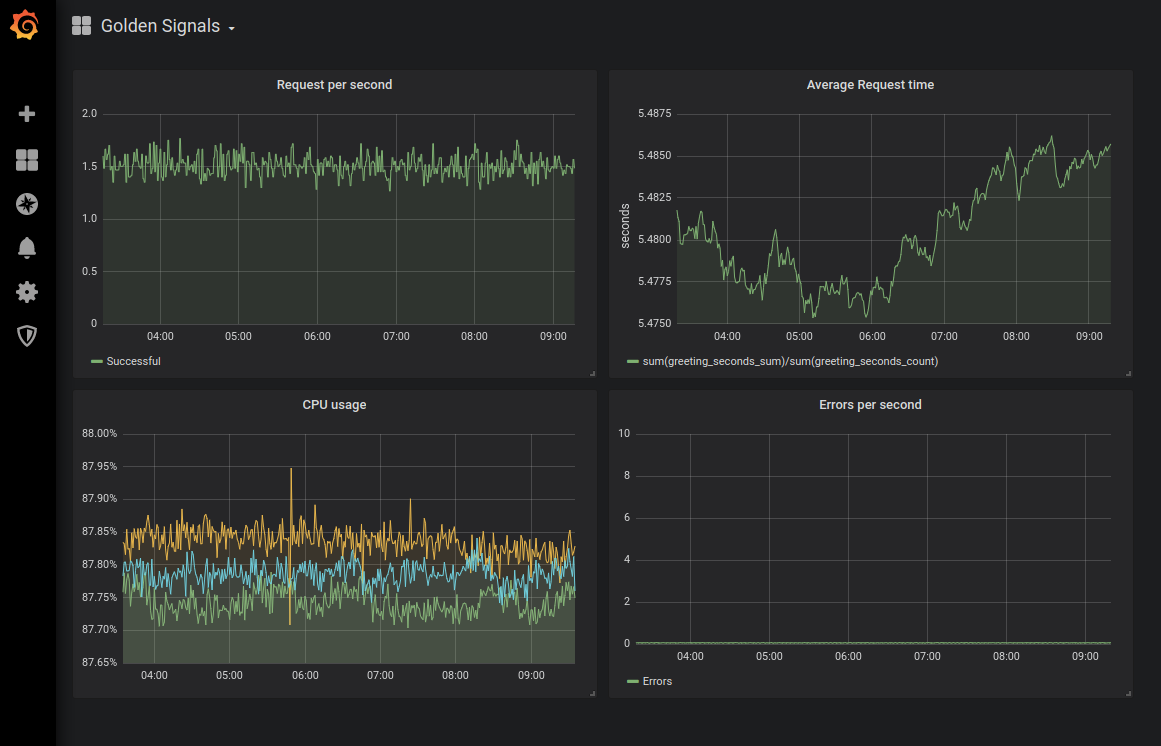Click resize handle of Average Request time panel

coord(1128,374)
